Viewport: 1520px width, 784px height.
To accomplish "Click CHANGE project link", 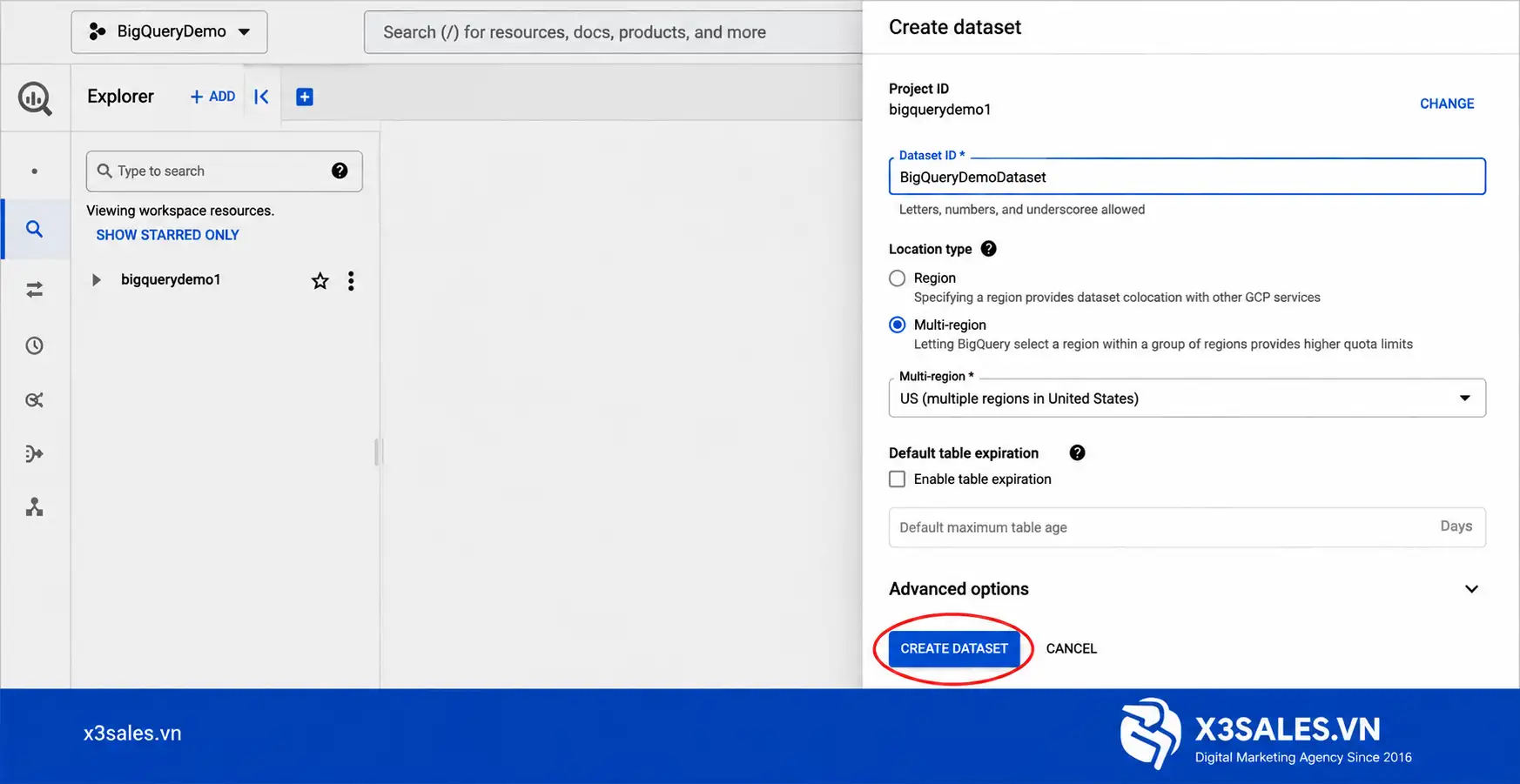I will (1447, 104).
